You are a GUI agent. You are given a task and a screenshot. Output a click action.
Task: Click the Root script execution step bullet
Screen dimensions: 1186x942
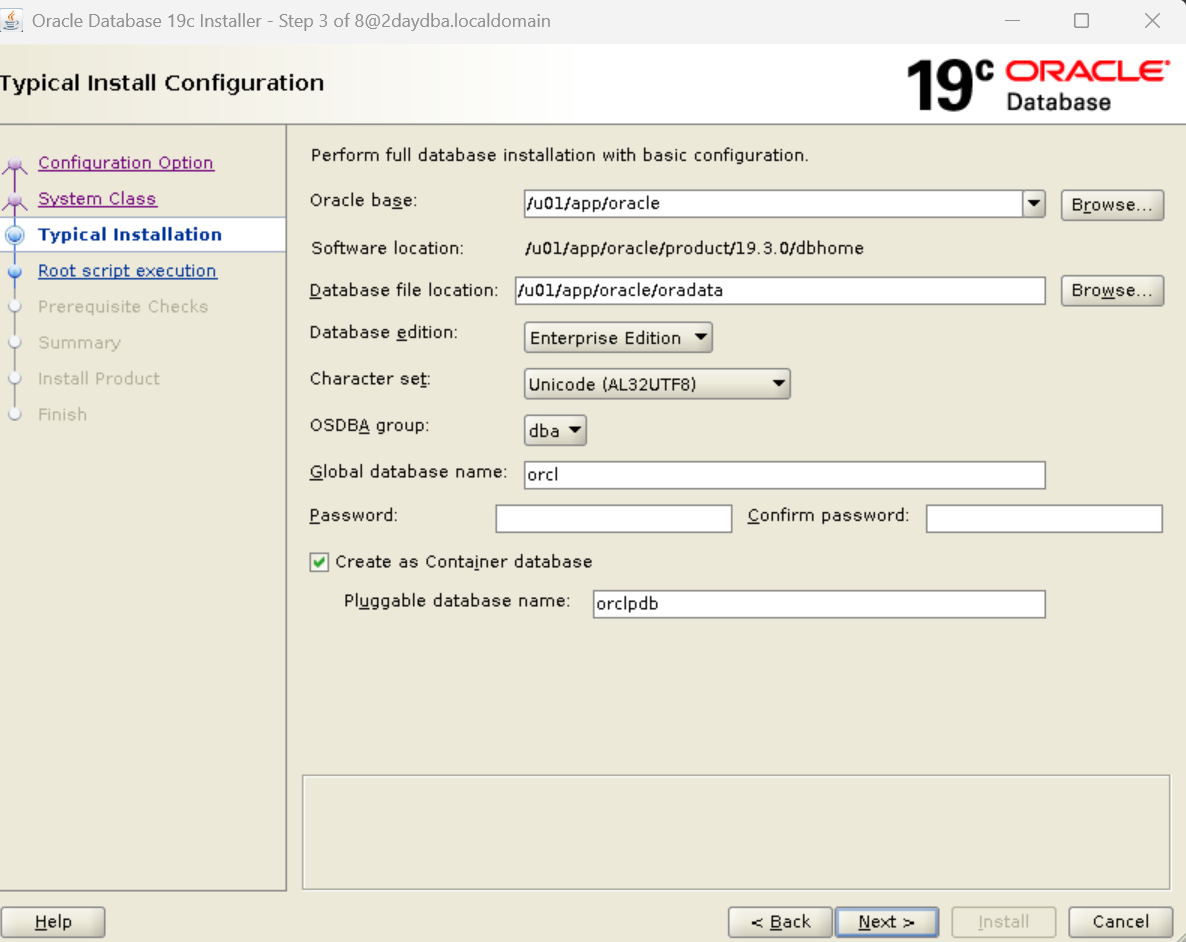tap(14, 271)
